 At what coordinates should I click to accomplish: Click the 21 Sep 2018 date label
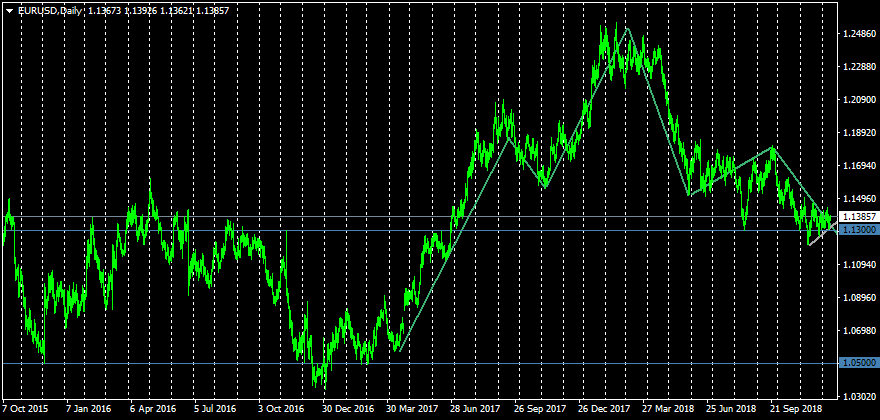pyautogui.click(x=795, y=409)
